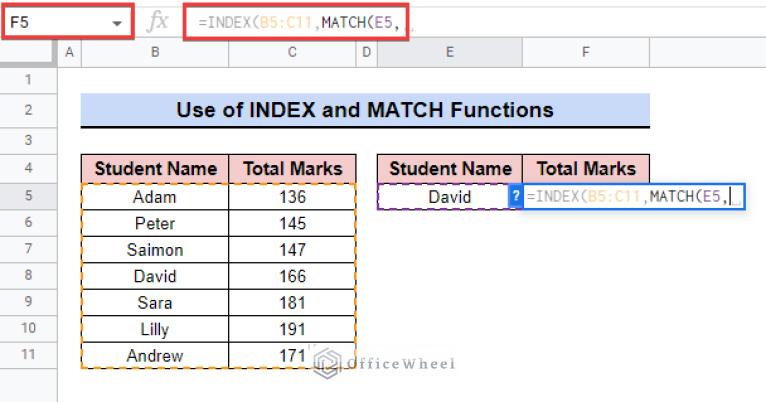Viewport: 766px width, 402px height.
Task: Click the select-all corner box
Action: (x=28, y=52)
